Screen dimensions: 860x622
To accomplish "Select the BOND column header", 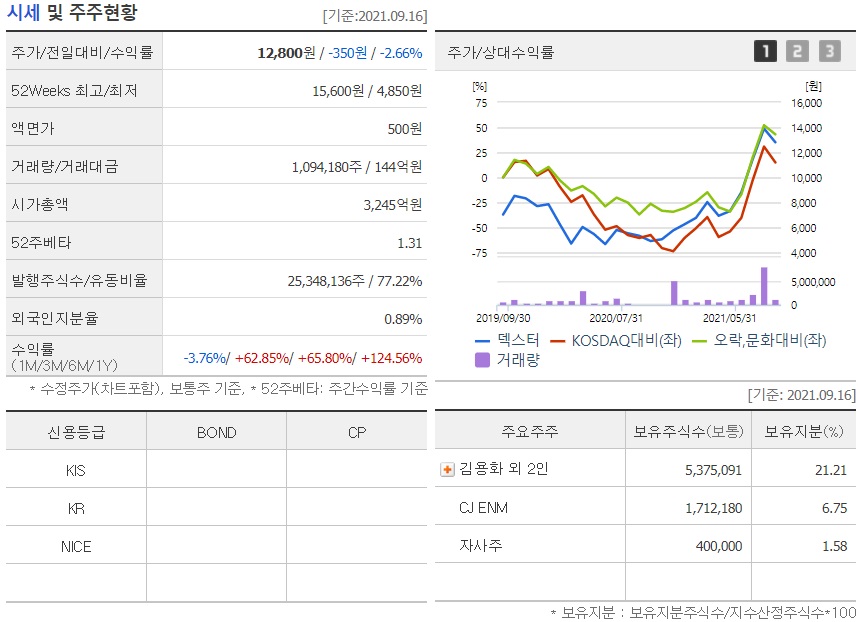I will click(217, 432).
